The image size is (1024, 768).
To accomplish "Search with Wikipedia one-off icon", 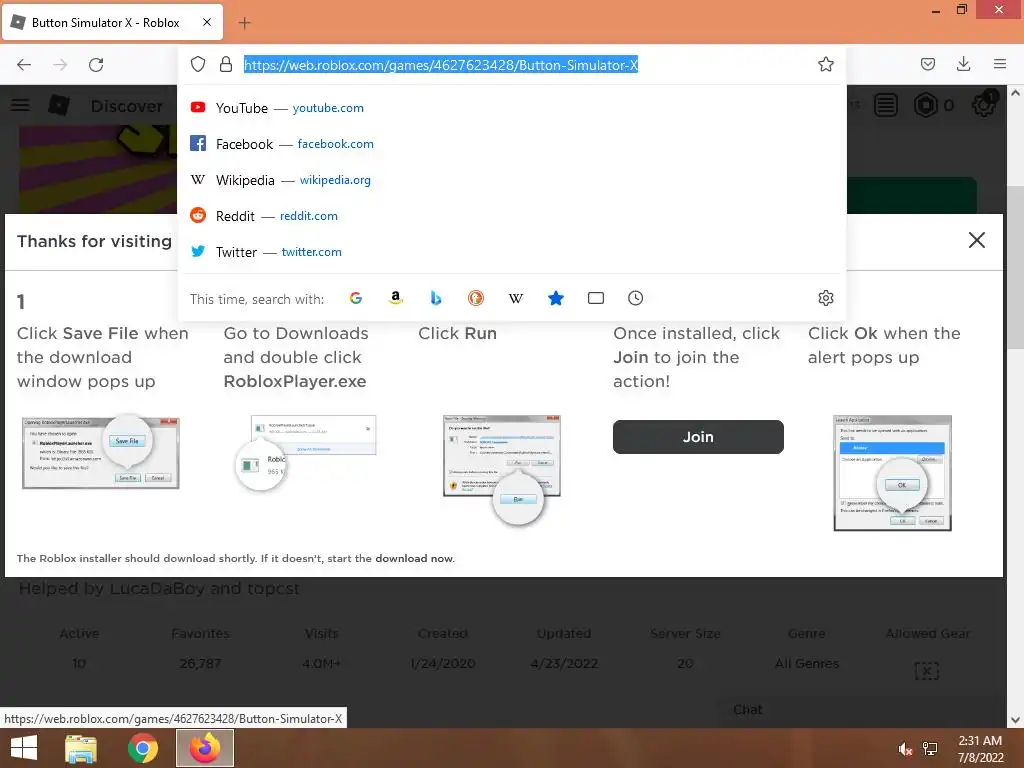I will coord(516,298).
